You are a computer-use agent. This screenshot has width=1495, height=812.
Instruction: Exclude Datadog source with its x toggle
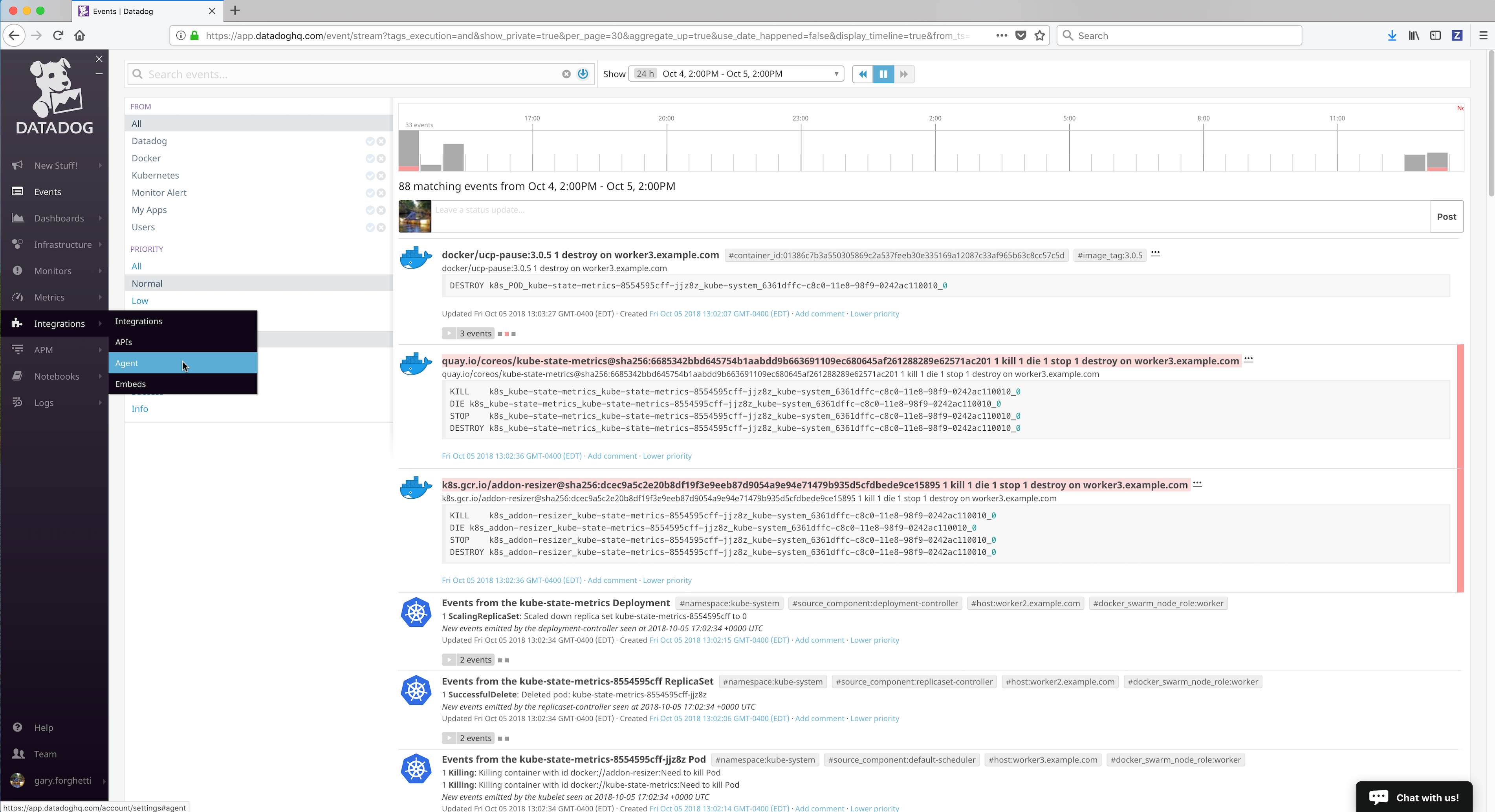tap(381, 141)
